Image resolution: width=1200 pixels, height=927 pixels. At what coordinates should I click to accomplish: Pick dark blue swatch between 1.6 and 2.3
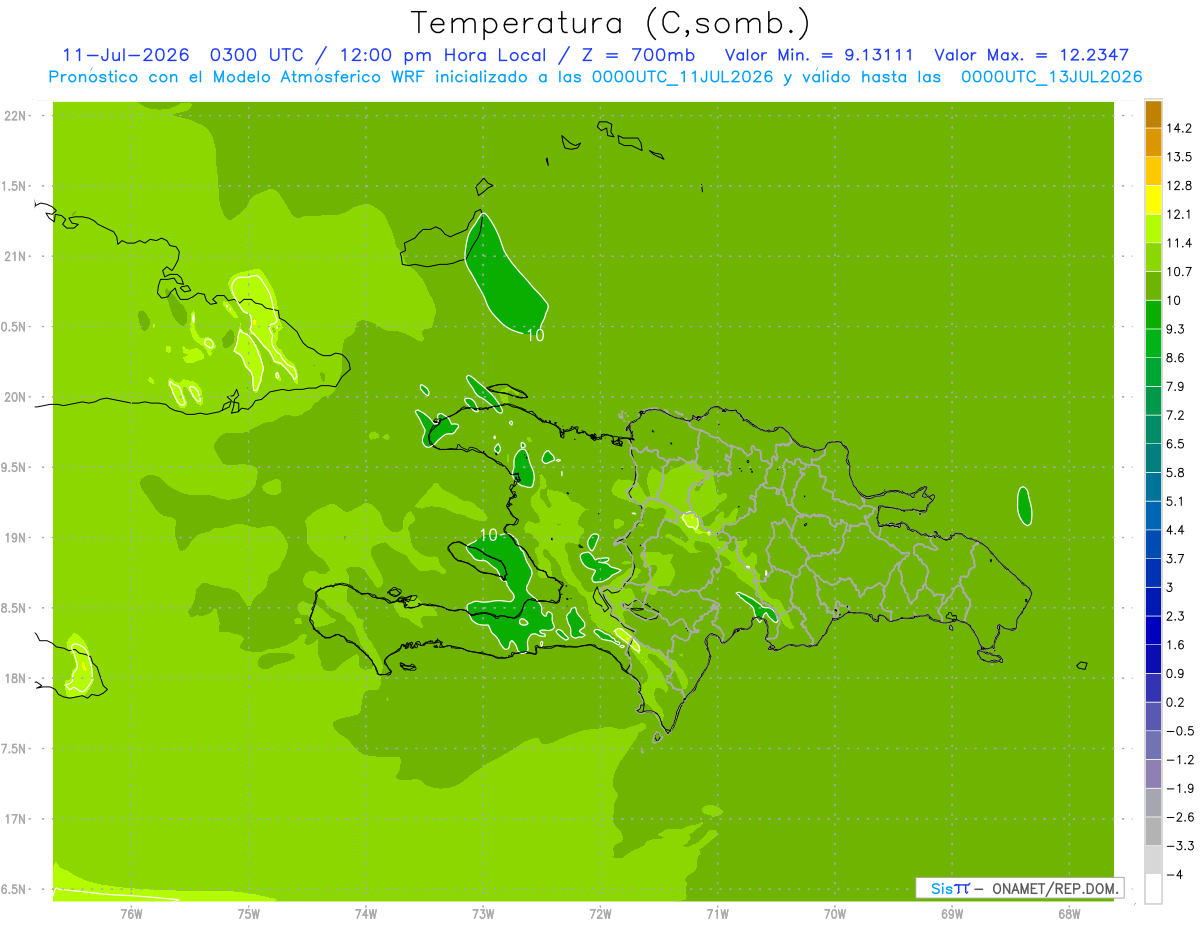pyautogui.click(x=1153, y=631)
